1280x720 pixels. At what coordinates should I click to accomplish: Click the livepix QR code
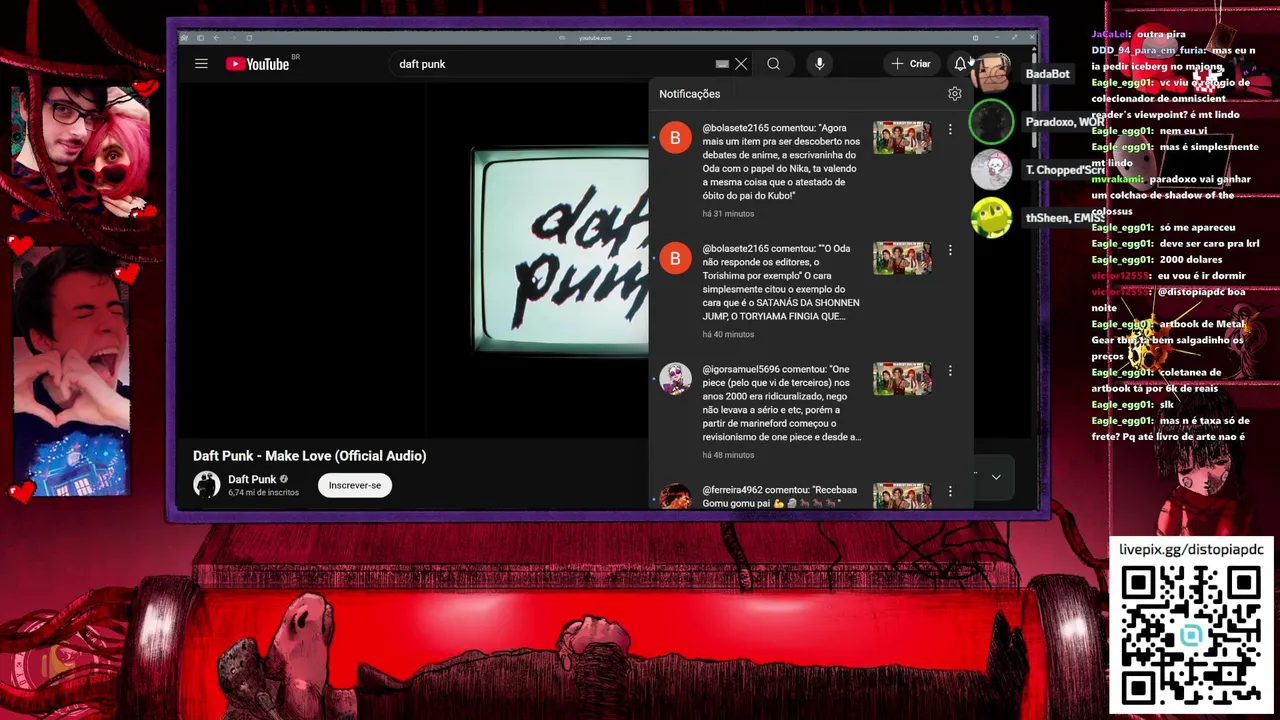point(1191,636)
